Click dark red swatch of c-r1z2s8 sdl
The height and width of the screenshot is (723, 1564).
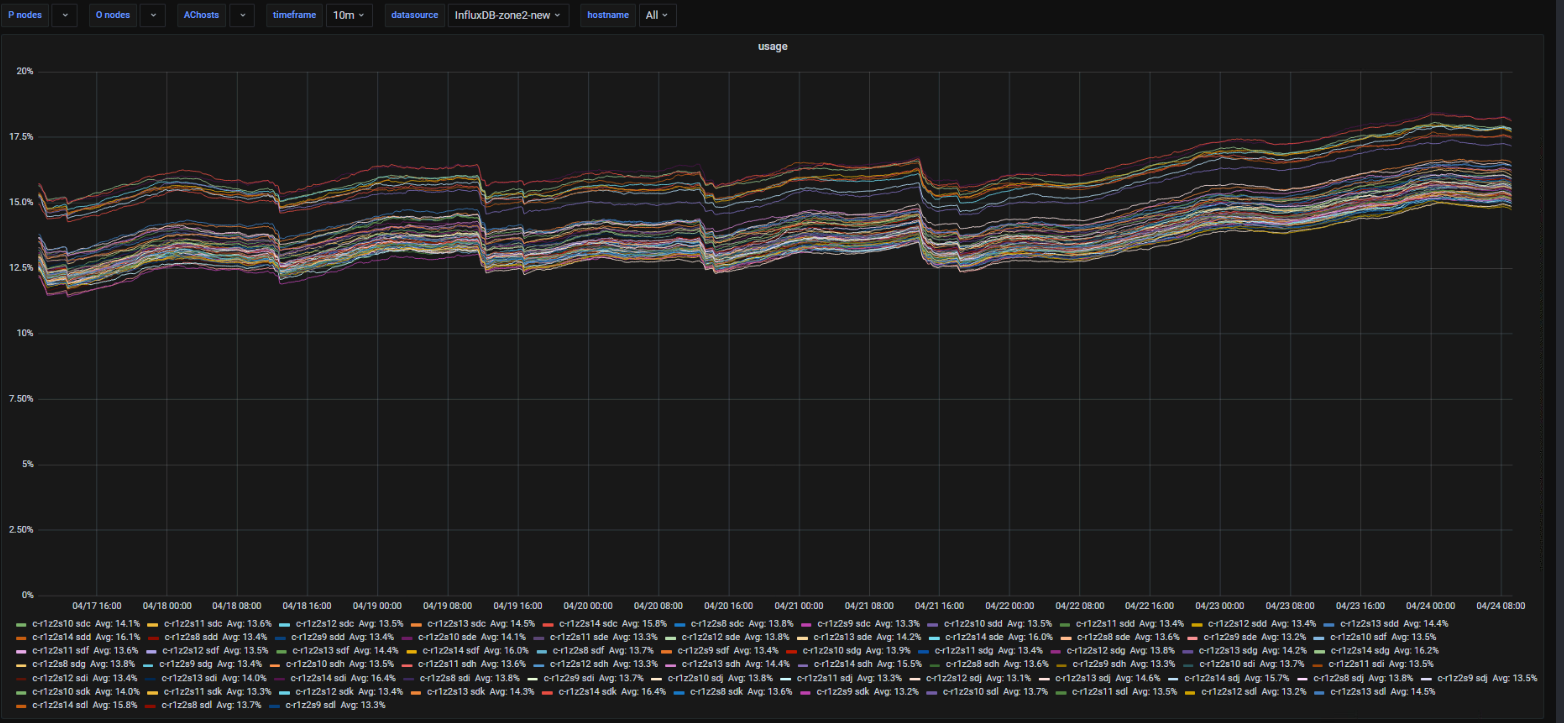point(152,705)
